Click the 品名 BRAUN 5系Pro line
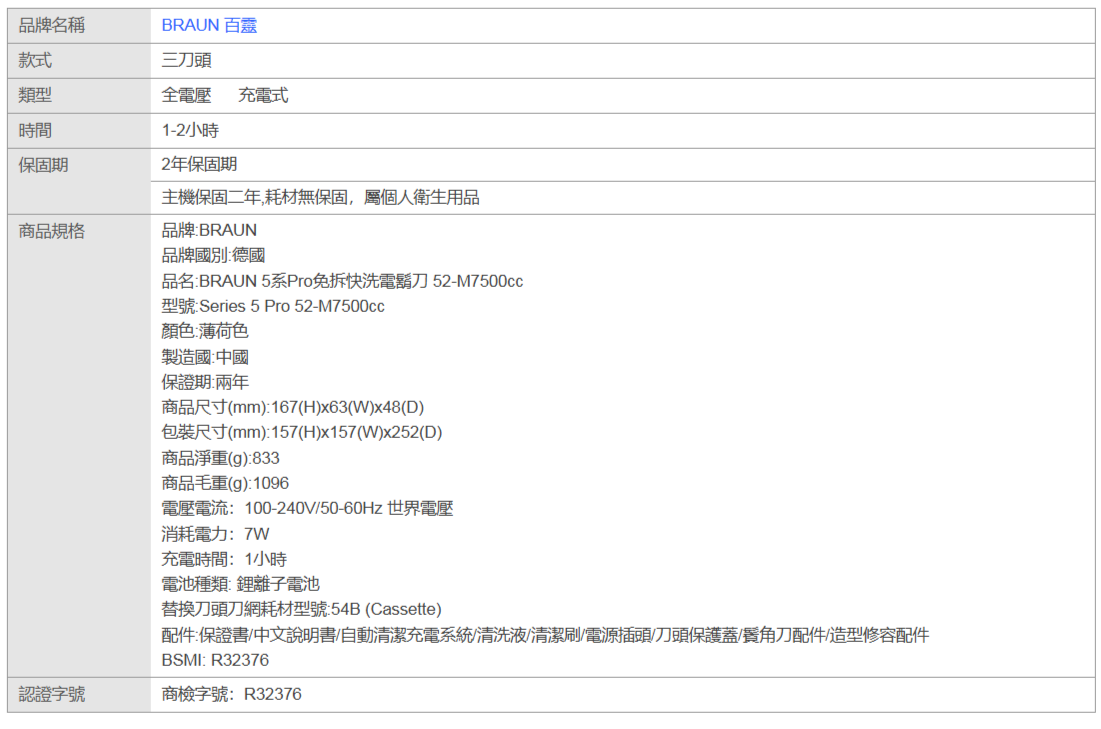Image resolution: width=1101 pixels, height=729 pixels. coord(342,281)
